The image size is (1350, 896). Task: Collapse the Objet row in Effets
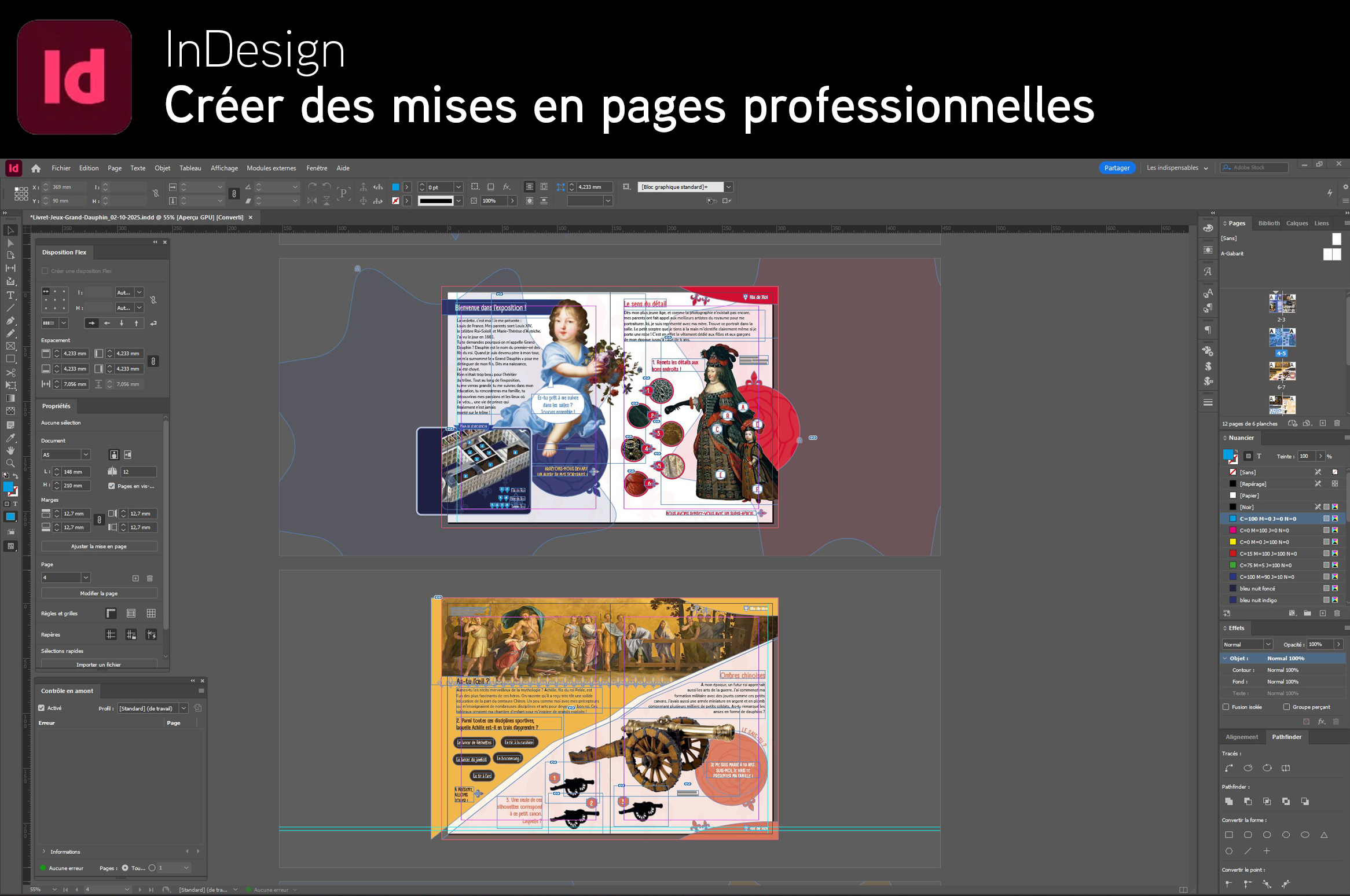coord(1225,658)
